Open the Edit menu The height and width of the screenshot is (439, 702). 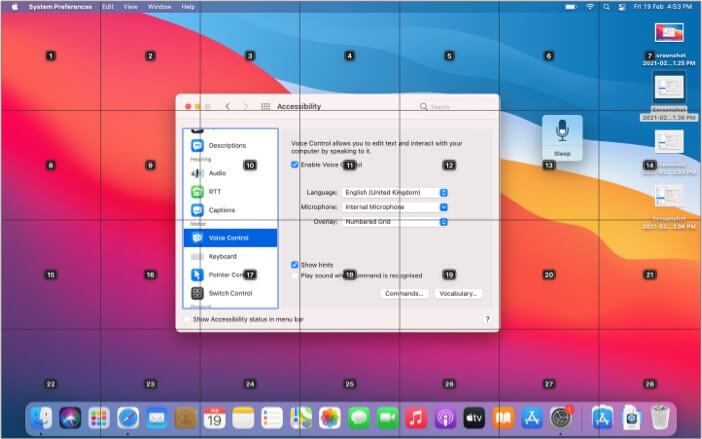pos(107,7)
